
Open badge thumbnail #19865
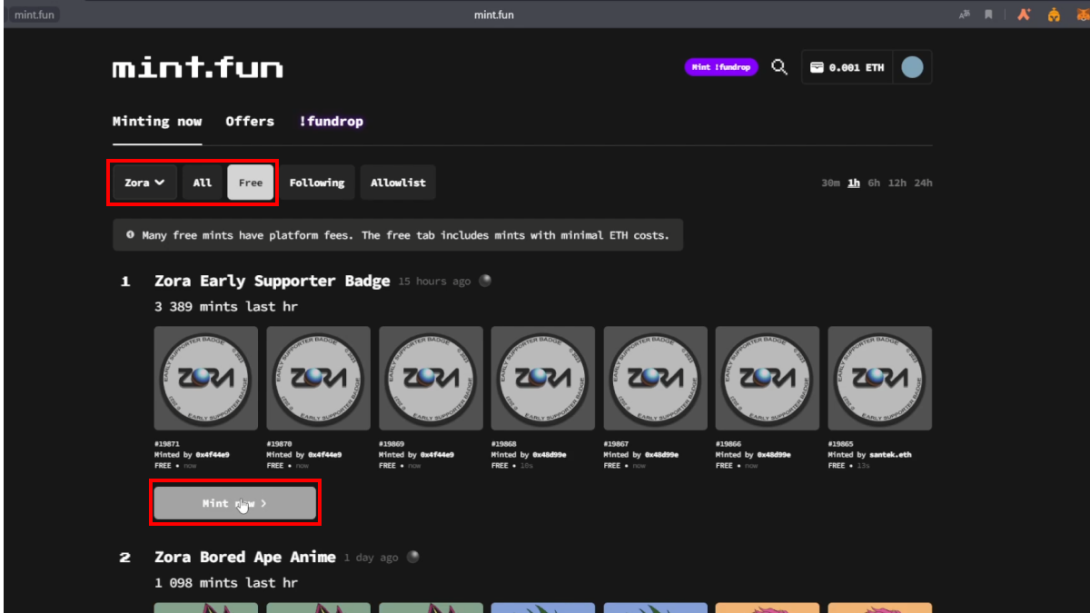(880, 378)
